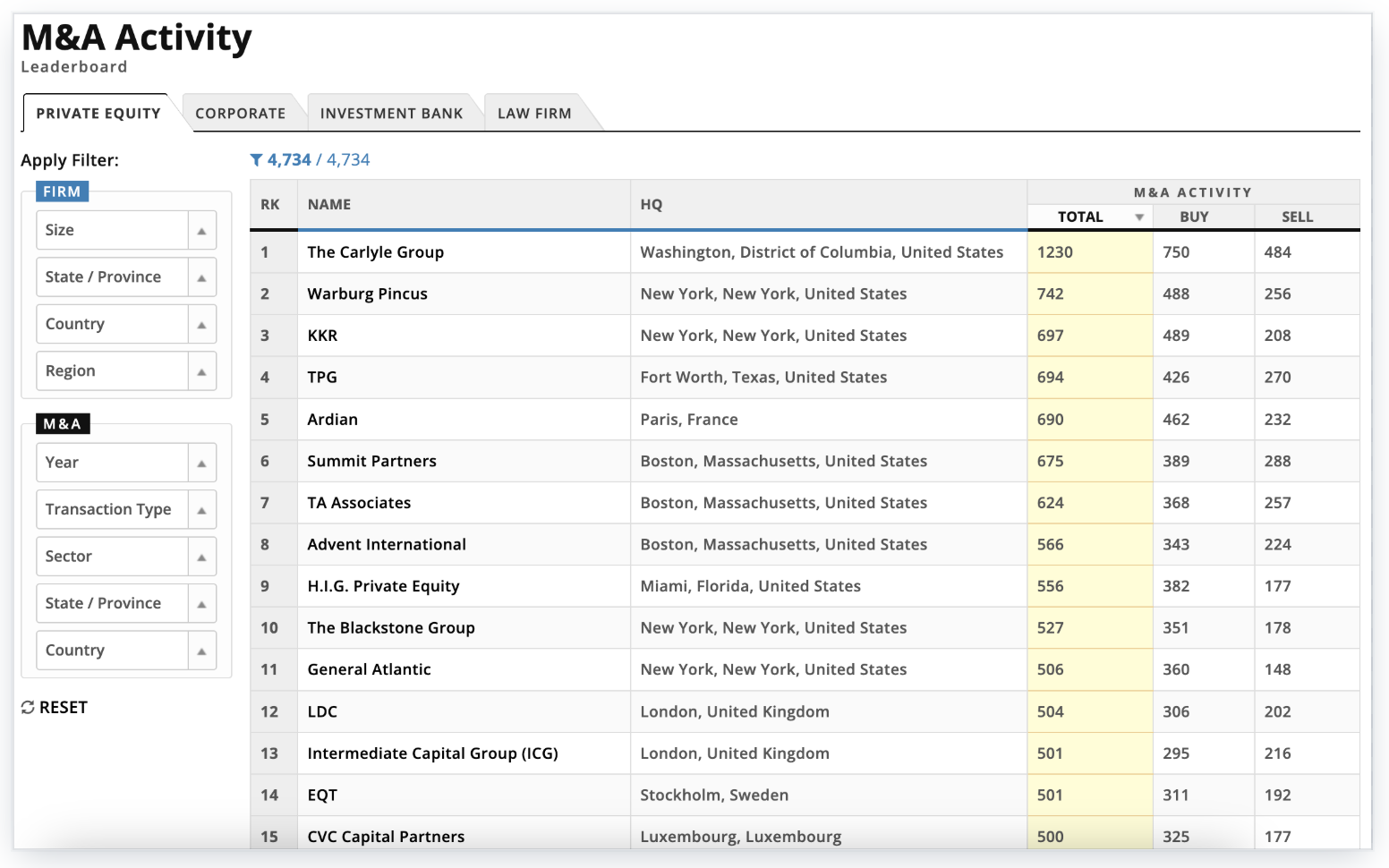Click the refresh icon next to RESET
Viewport: 1389px width, 868px height.
(28, 707)
